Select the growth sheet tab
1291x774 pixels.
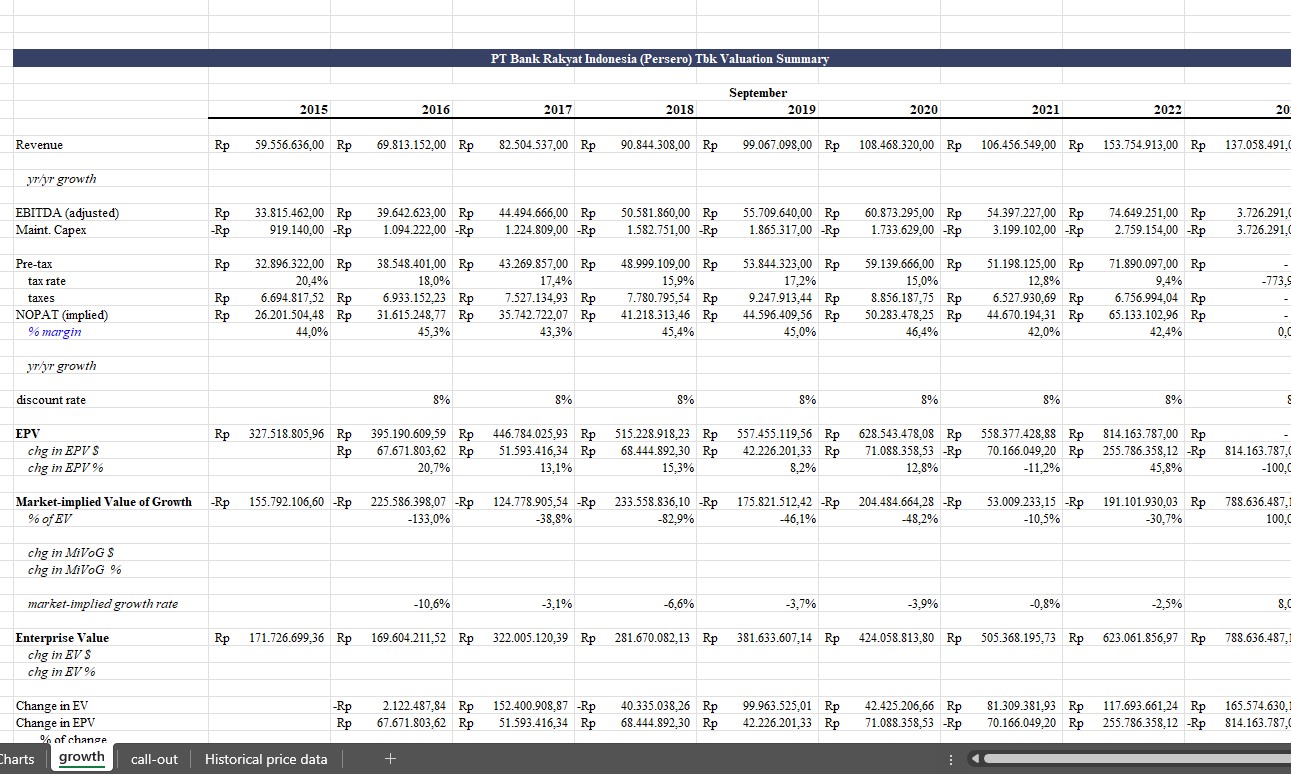pos(81,758)
